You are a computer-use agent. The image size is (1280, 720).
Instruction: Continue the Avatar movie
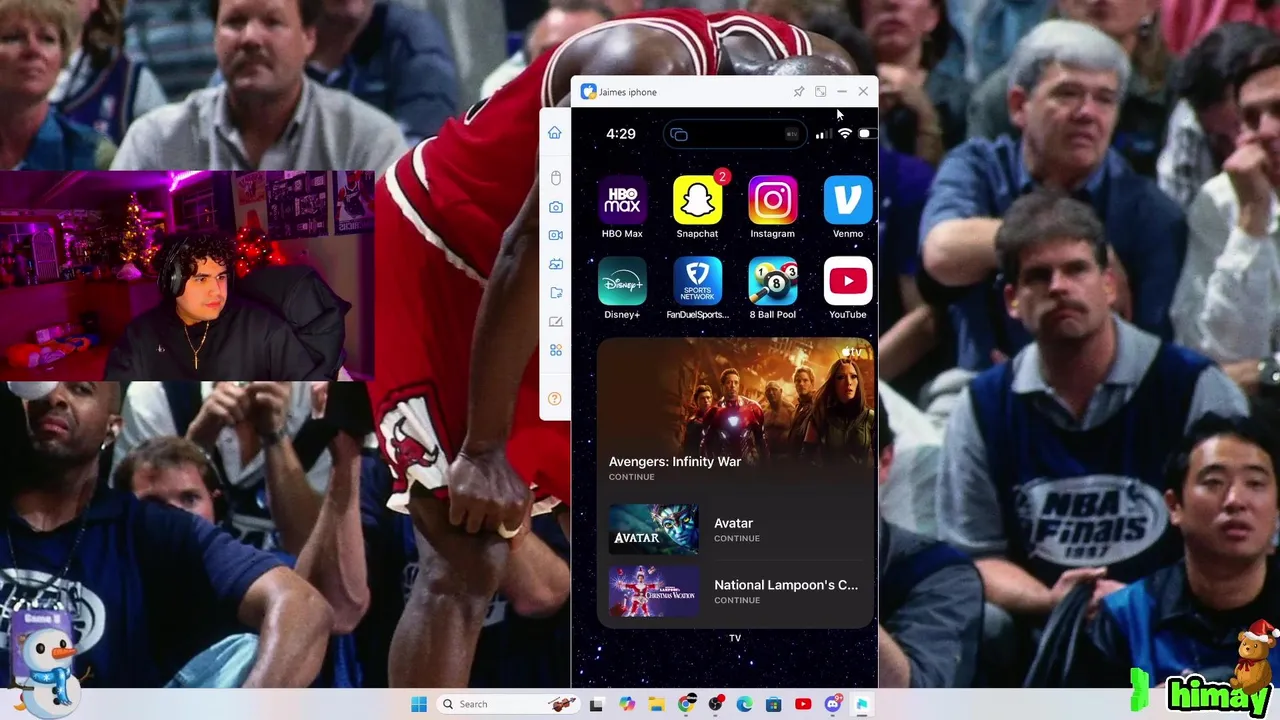coord(736,530)
